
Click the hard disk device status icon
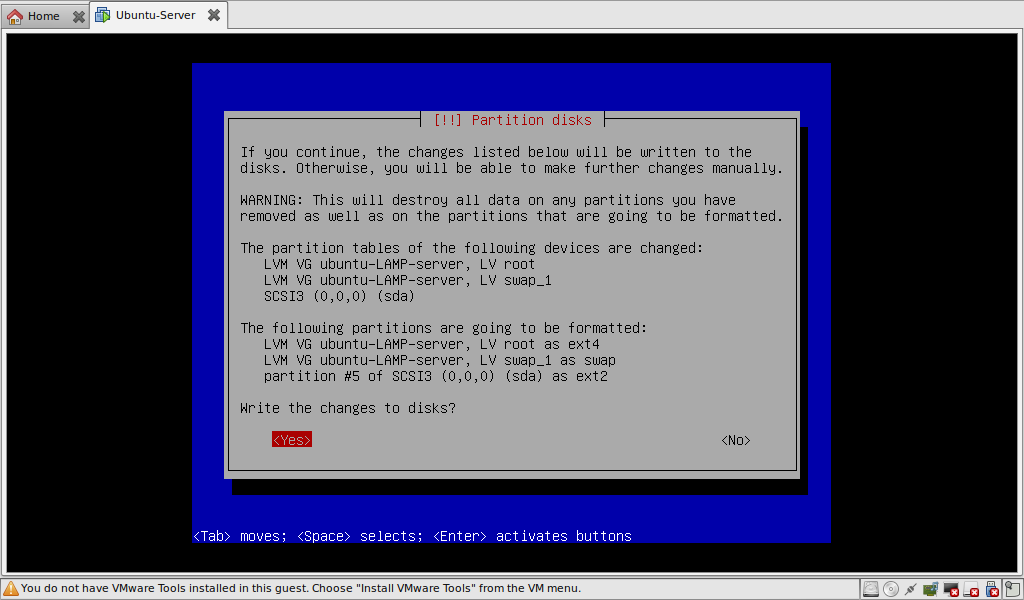(x=871, y=589)
